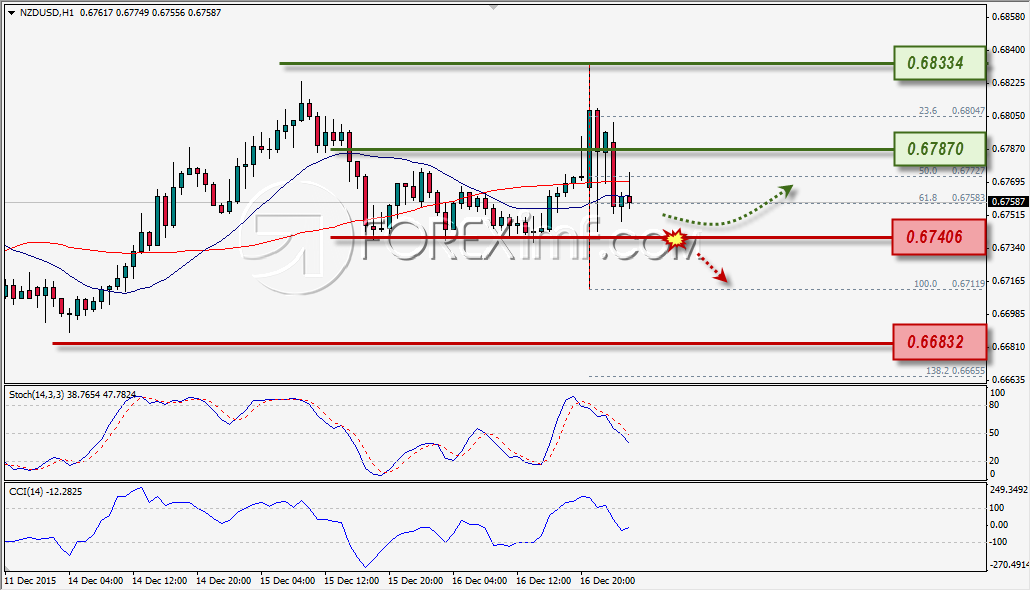The height and width of the screenshot is (591, 1031).
Task: Click the 16 Dec 20:00 time label
Action: pyautogui.click(x=608, y=580)
